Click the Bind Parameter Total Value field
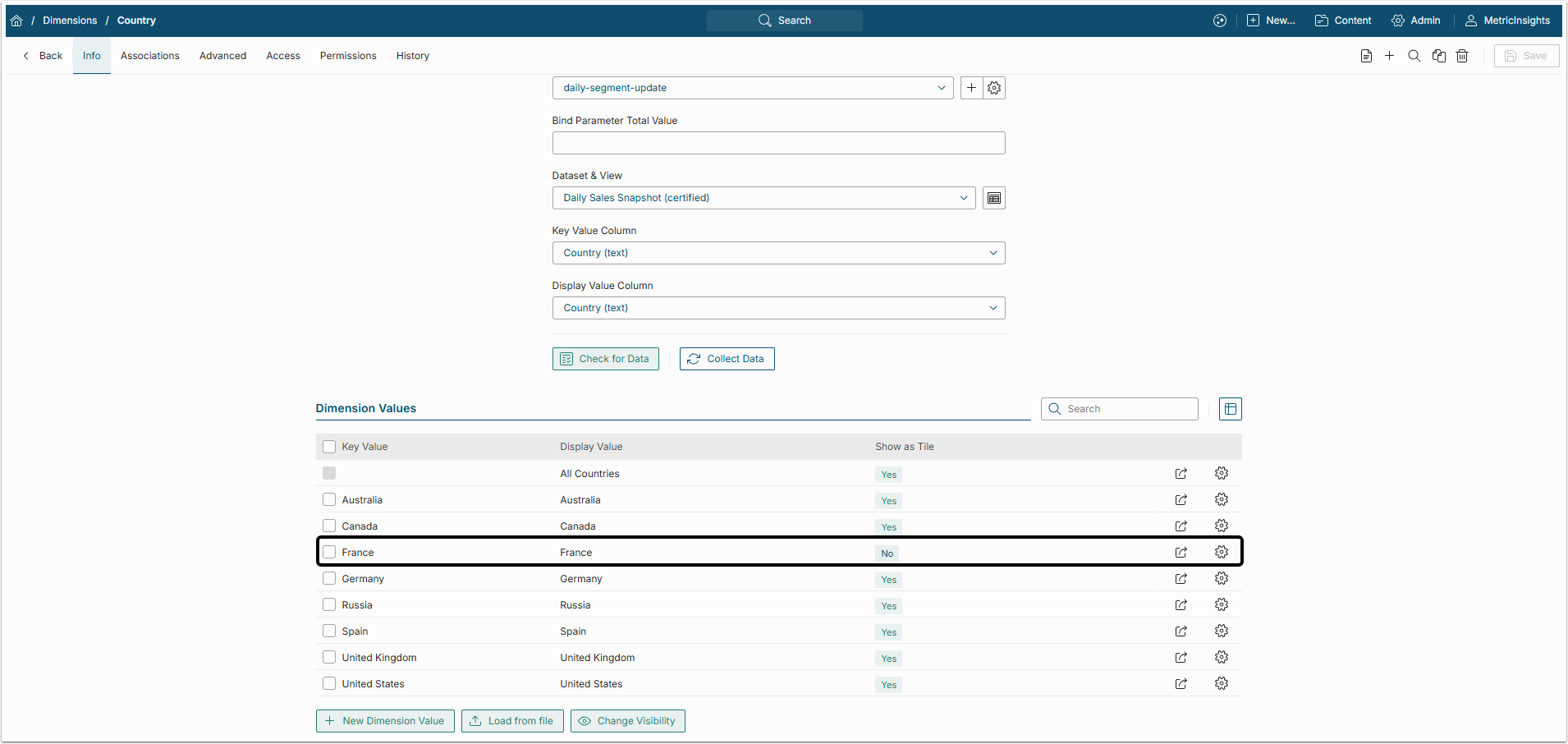 tap(777, 143)
